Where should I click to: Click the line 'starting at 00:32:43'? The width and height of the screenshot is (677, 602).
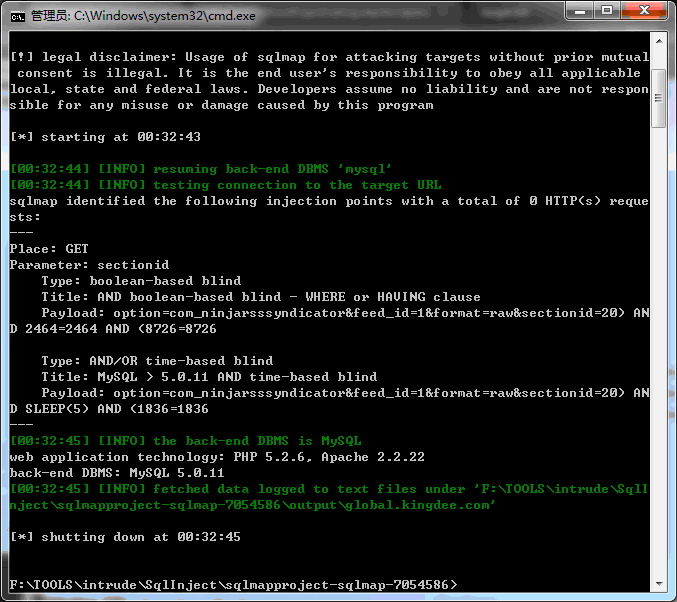tap(105, 137)
